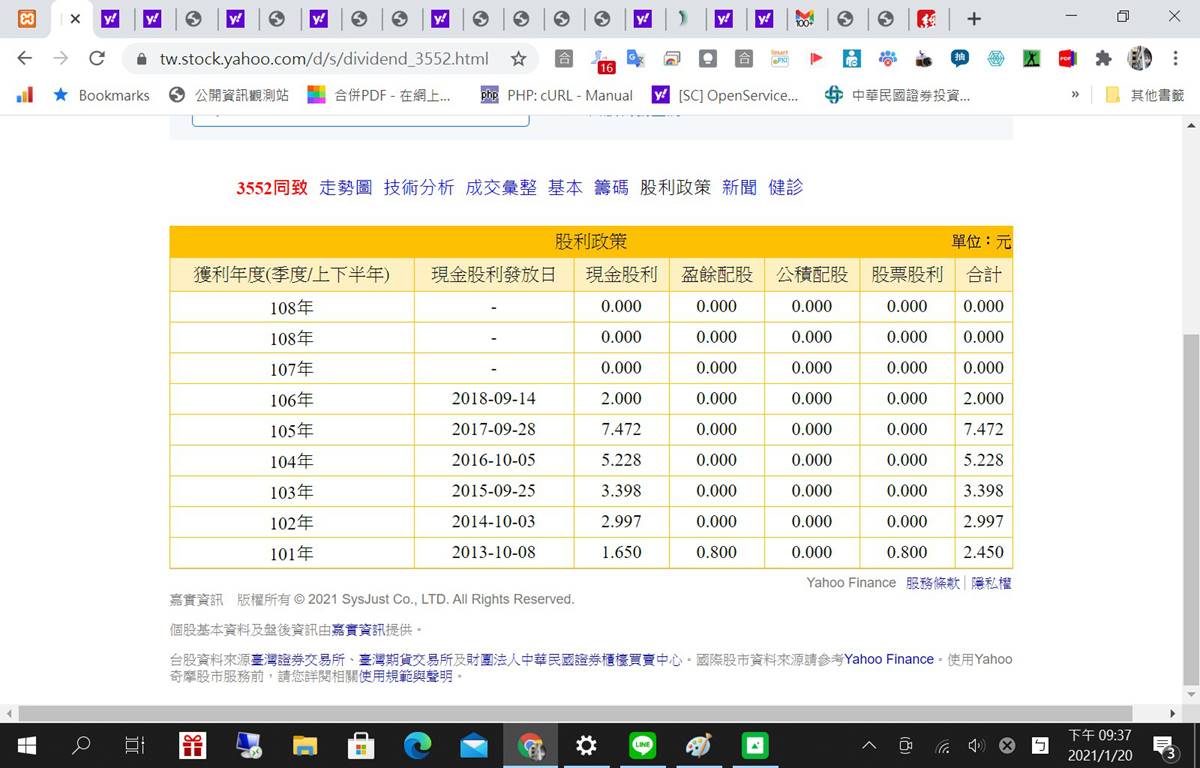Show hidden system tray icons
This screenshot has height=768, width=1200.
[869, 745]
